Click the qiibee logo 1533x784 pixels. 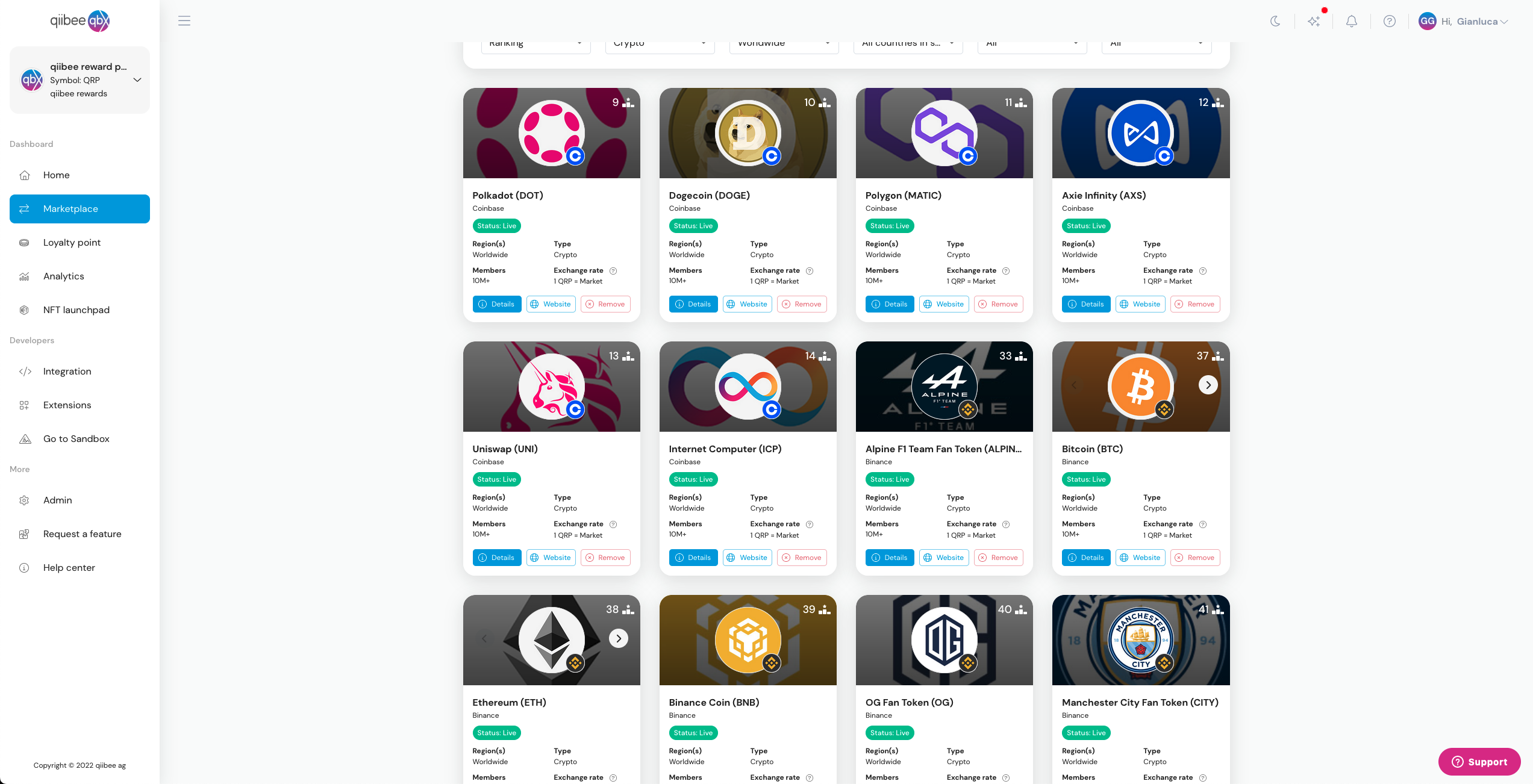80,21
